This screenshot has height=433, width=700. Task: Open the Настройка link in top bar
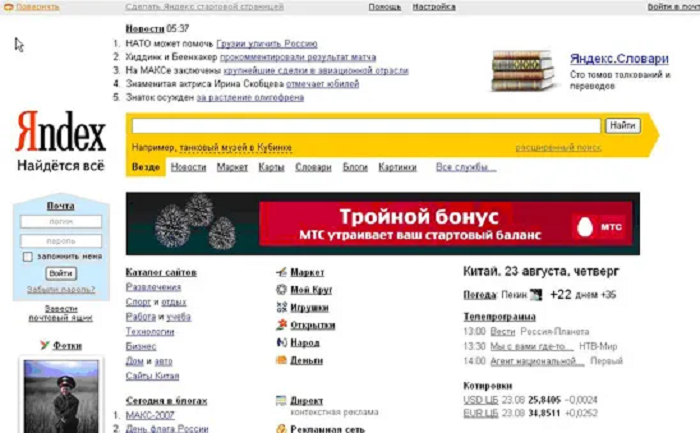pos(434,7)
